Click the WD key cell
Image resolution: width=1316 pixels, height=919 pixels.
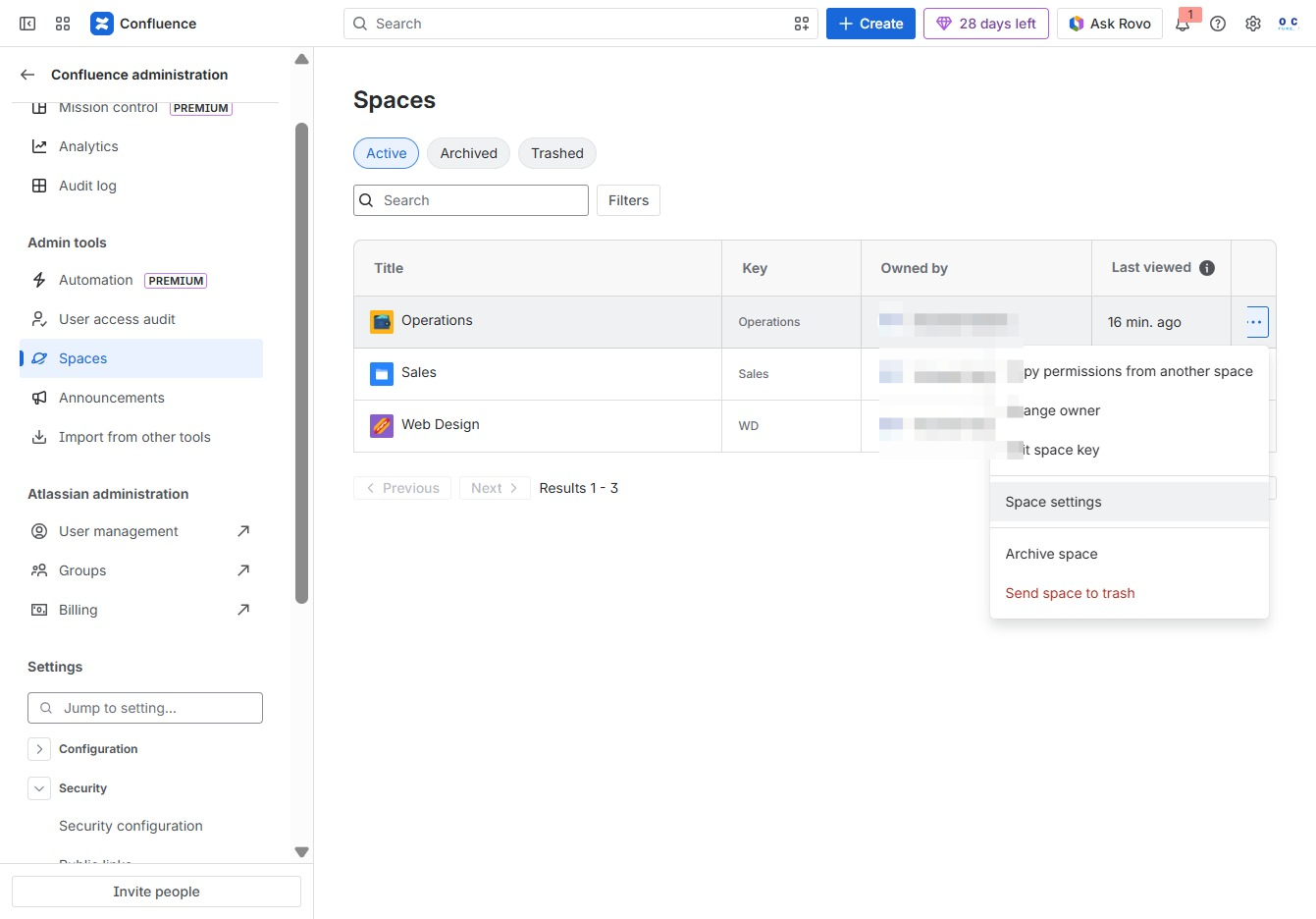tap(791, 426)
